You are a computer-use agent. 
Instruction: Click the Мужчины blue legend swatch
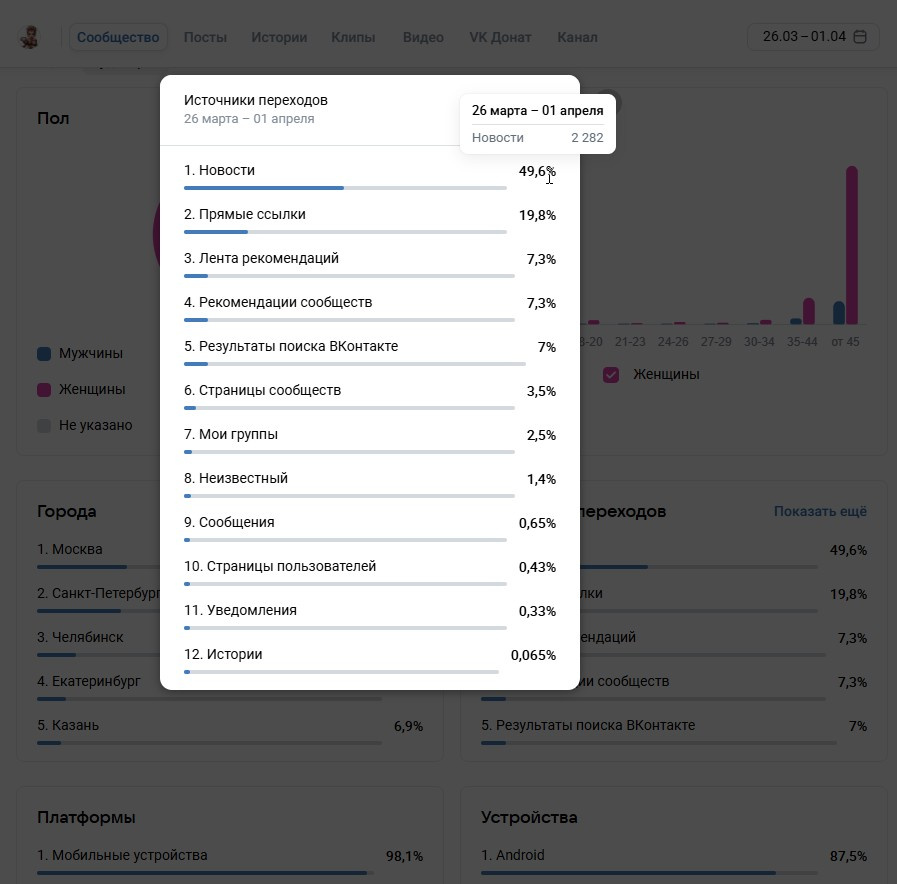(x=44, y=354)
